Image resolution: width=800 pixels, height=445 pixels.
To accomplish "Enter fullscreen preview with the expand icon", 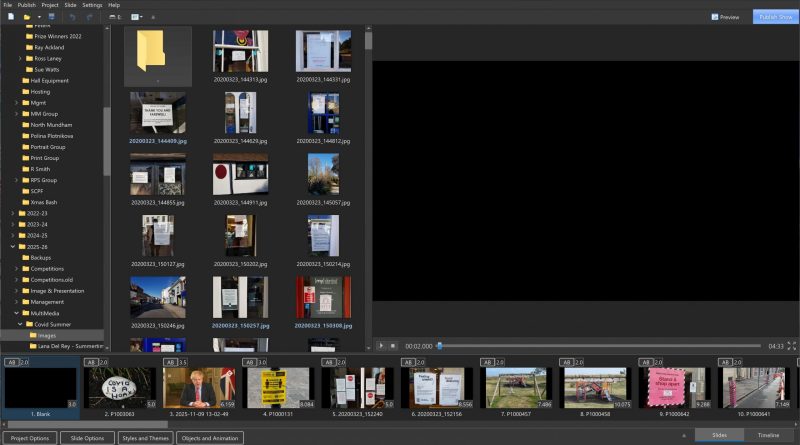I will click(792, 345).
